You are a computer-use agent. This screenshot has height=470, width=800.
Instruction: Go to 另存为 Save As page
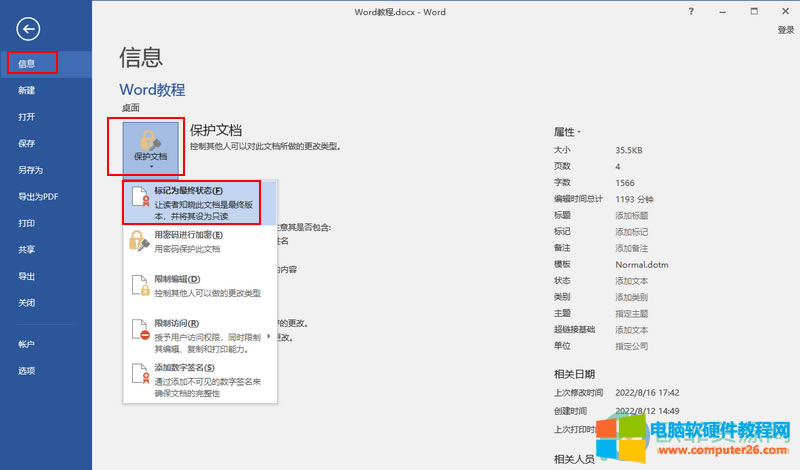tap(30, 170)
